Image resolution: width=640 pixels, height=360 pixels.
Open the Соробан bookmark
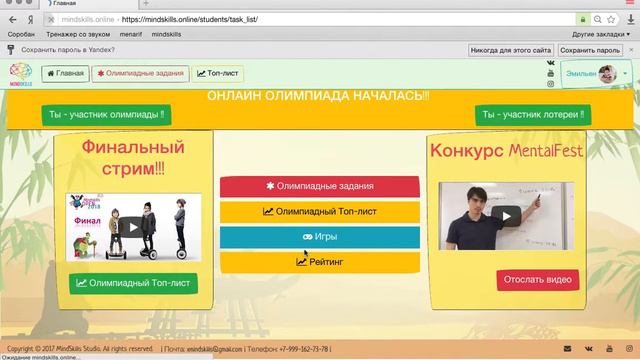pos(21,34)
